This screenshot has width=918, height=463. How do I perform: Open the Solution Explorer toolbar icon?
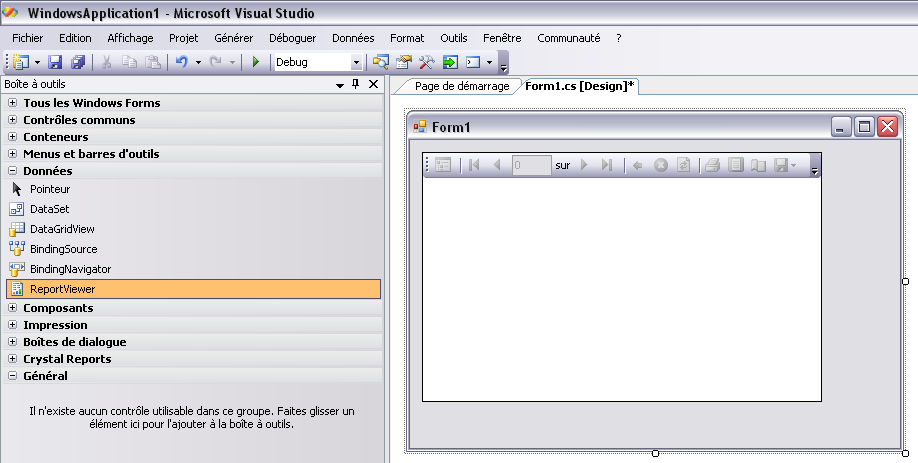pyautogui.click(x=381, y=62)
